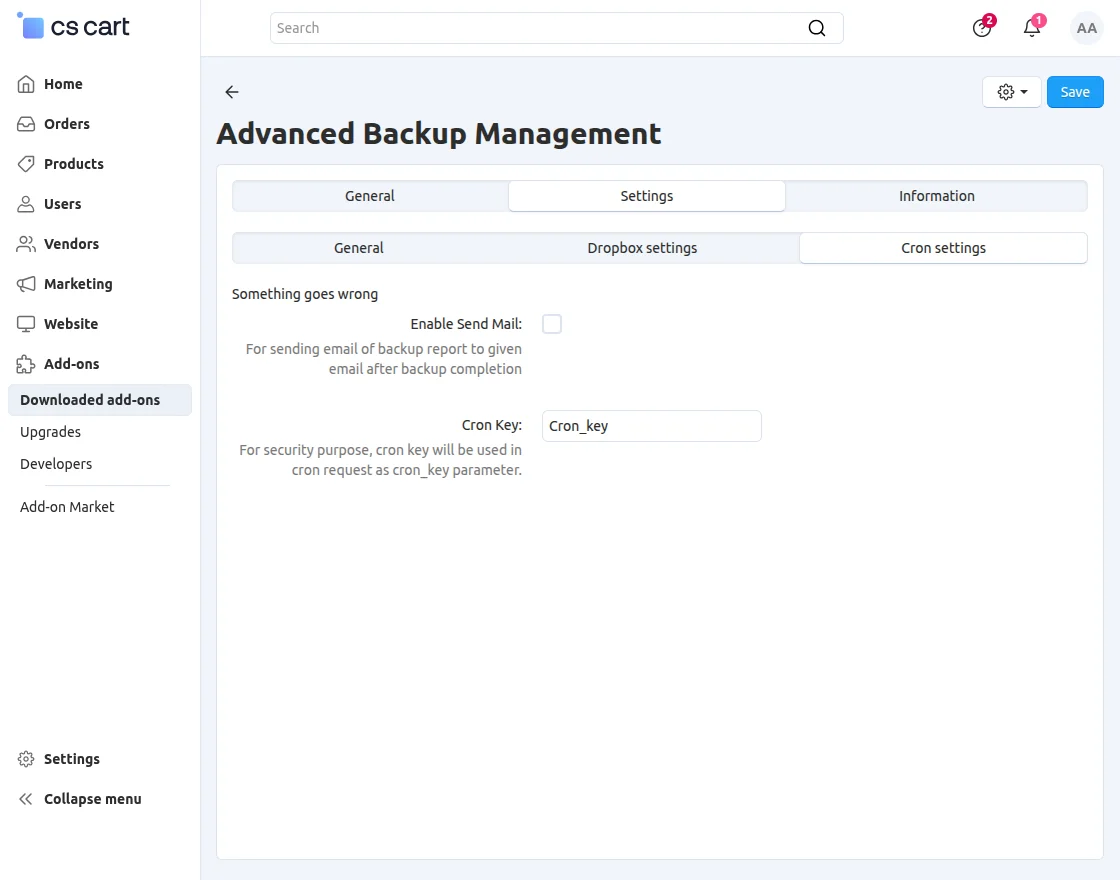Click the Collapse menu chevrons icon
This screenshot has width=1120, height=880.
tap(26, 799)
